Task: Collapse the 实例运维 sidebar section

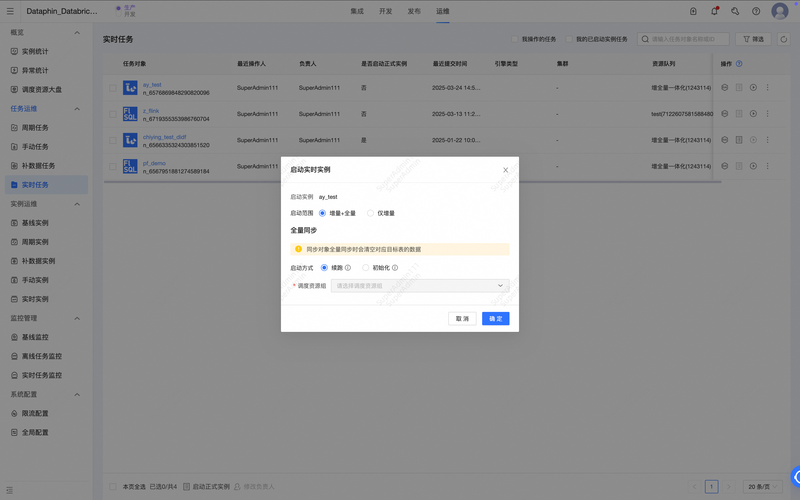Action: tap(77, 204)
